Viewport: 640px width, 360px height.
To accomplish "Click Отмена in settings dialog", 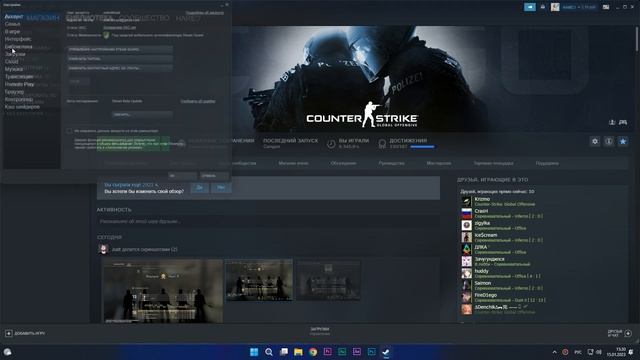I will [x=214, y=176].
